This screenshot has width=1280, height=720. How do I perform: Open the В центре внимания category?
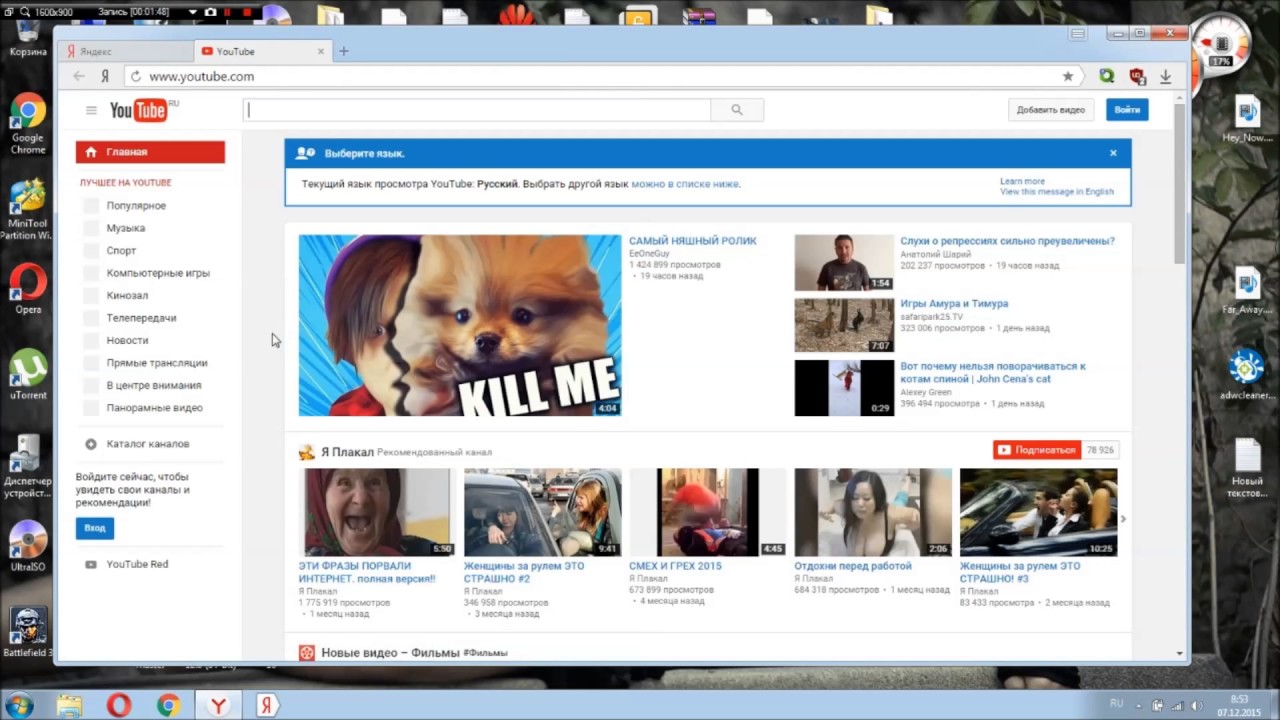(x=154, y=386)
